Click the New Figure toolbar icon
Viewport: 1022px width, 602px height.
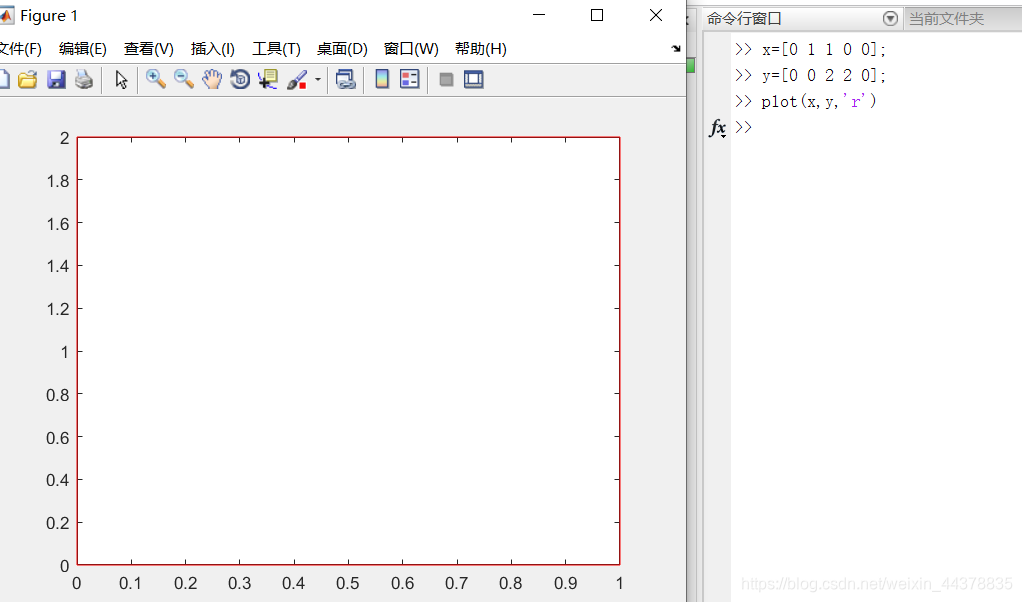(x=4, y=79)
